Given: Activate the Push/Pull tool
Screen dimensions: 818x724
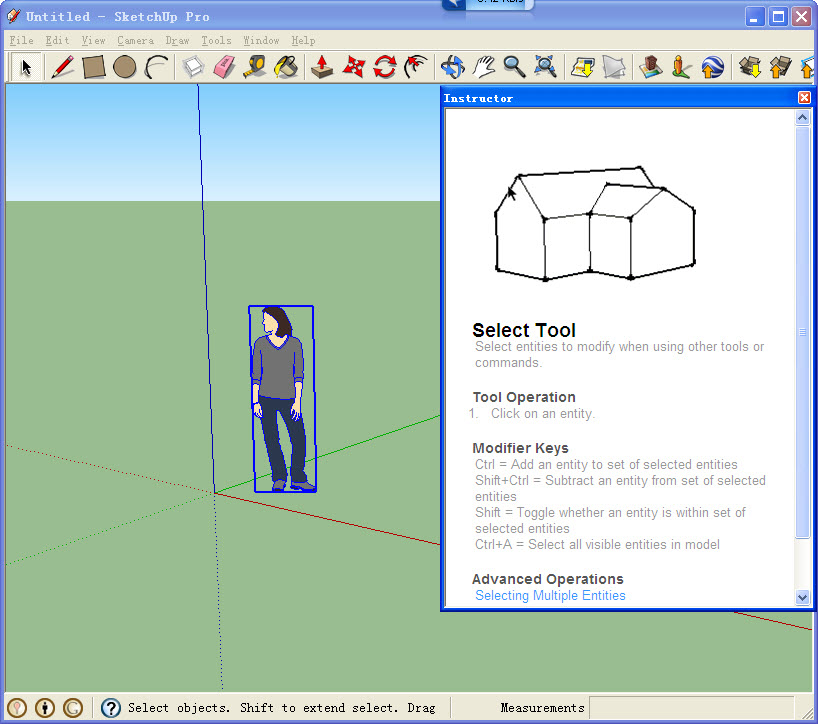Looking at the screenshot, I should pos(322,67).
